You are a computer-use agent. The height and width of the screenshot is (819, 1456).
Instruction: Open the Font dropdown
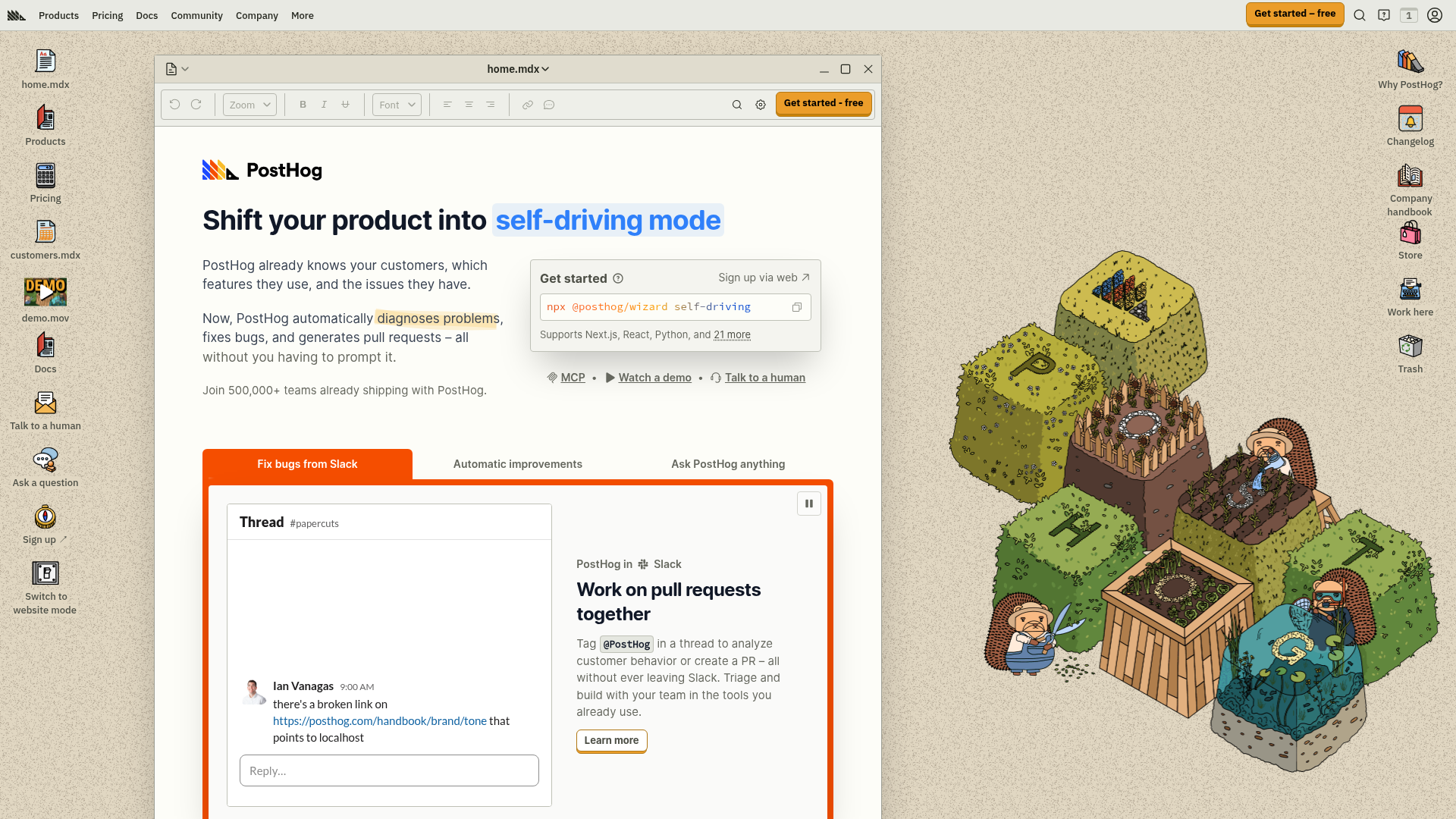(x=397, y=105)
